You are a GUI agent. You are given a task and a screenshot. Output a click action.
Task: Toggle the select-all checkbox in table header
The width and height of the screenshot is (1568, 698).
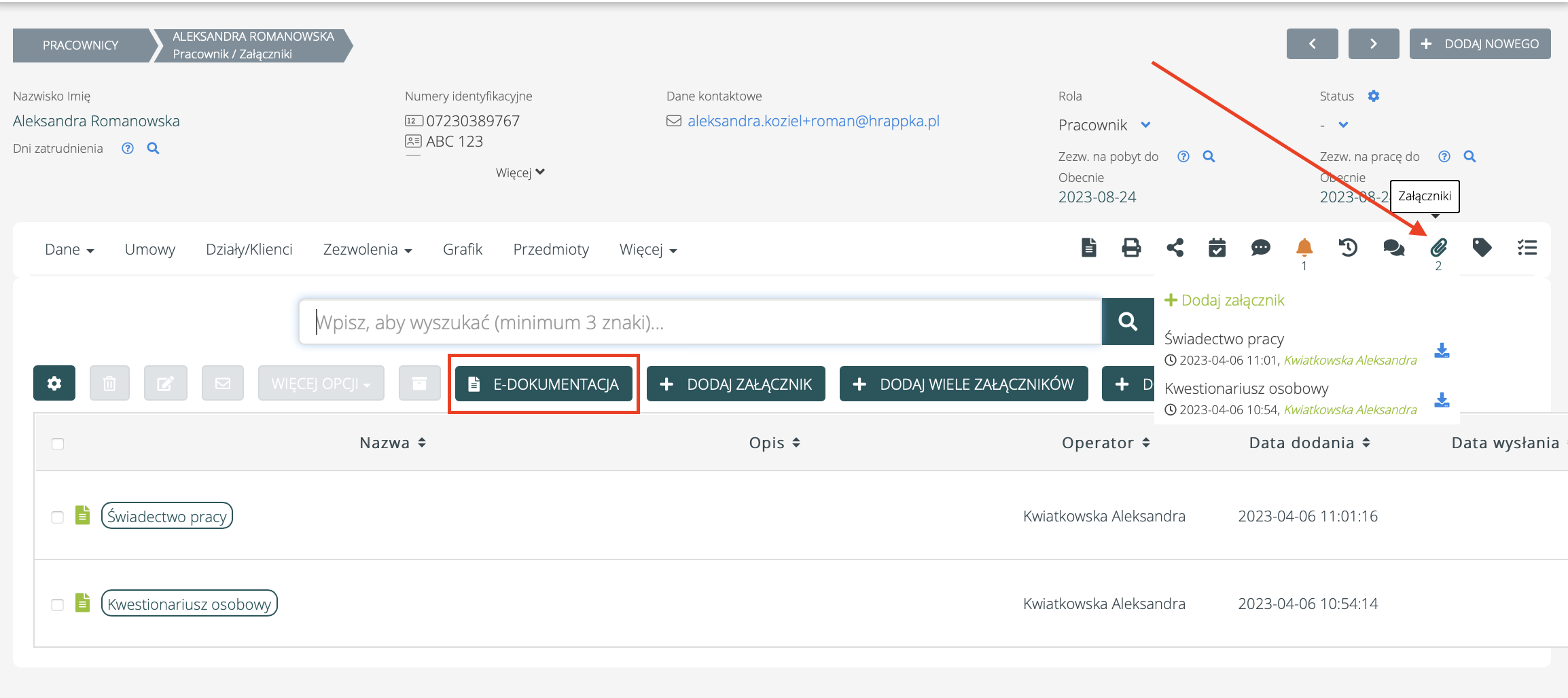pyautogui.click(x=58, y=444)
